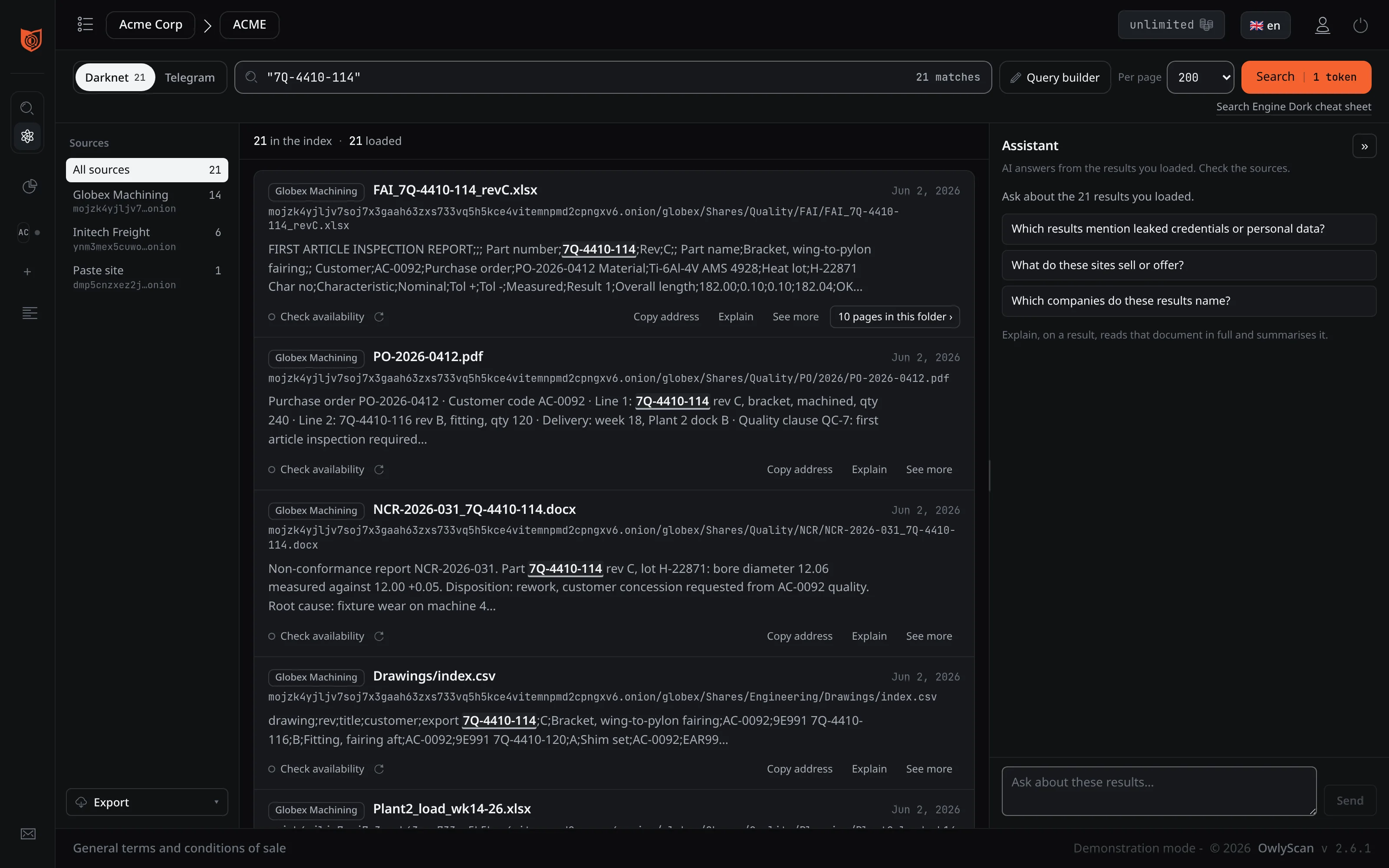The image size is (1389, 868).
Task: Refresh availability for PO-2026-0412.pdf
Action: tap(379, 470)
